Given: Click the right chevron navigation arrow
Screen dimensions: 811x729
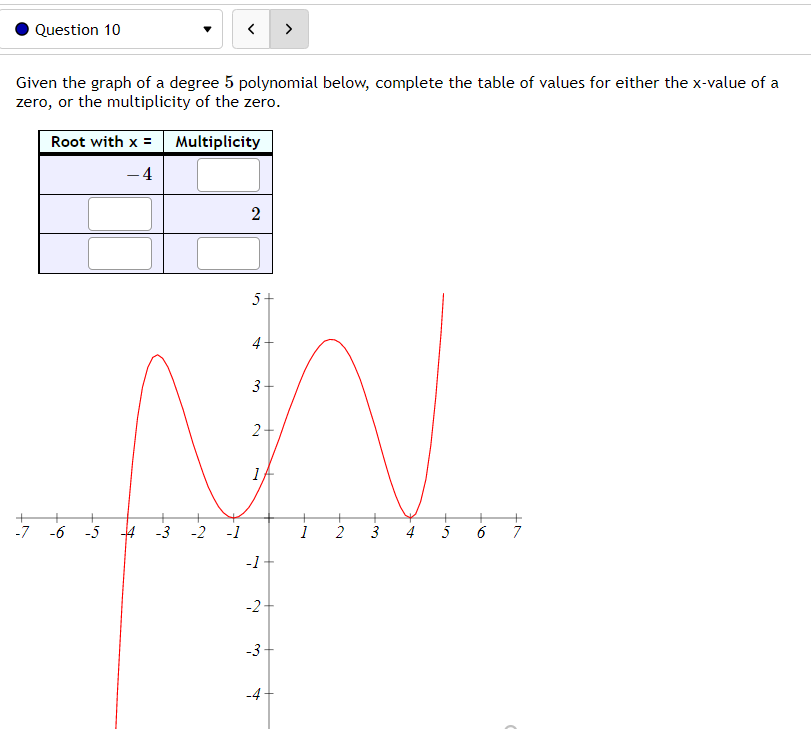Looking at the screenshot, I should tap(288, 29).
